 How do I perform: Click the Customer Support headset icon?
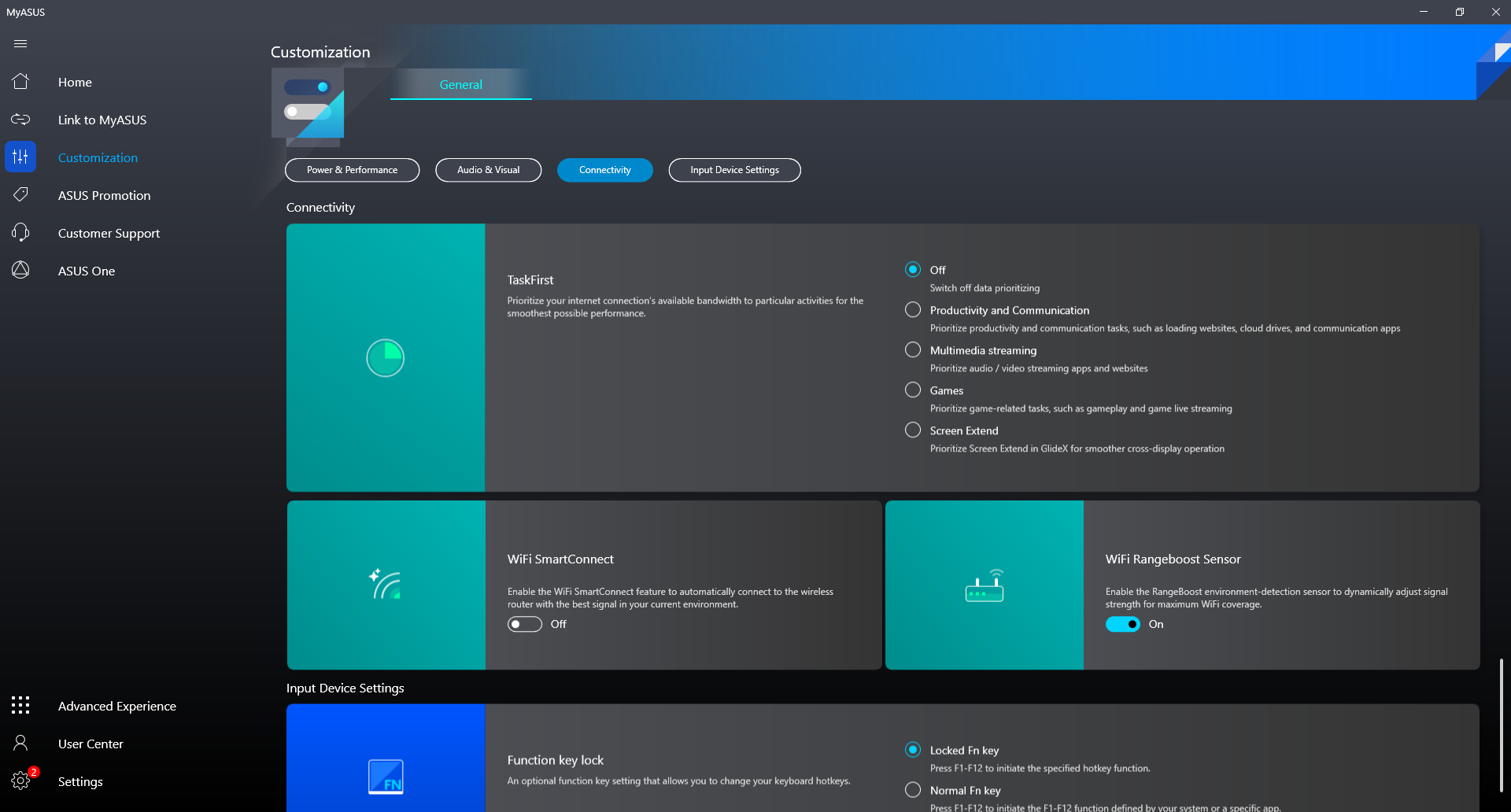20,232
